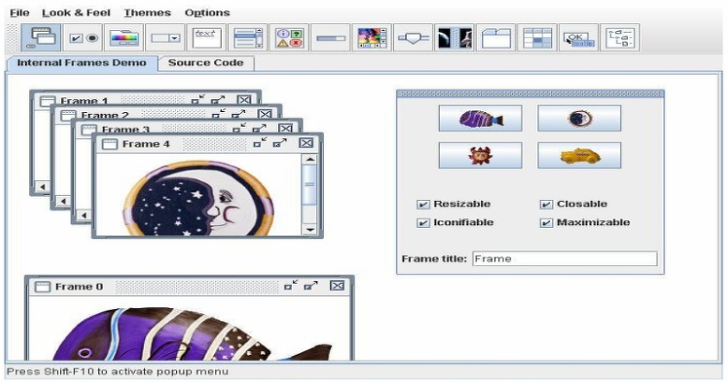Open the Slider demo toolbar icon
Screen dimensions: 728x382
[x=413, y=38]
